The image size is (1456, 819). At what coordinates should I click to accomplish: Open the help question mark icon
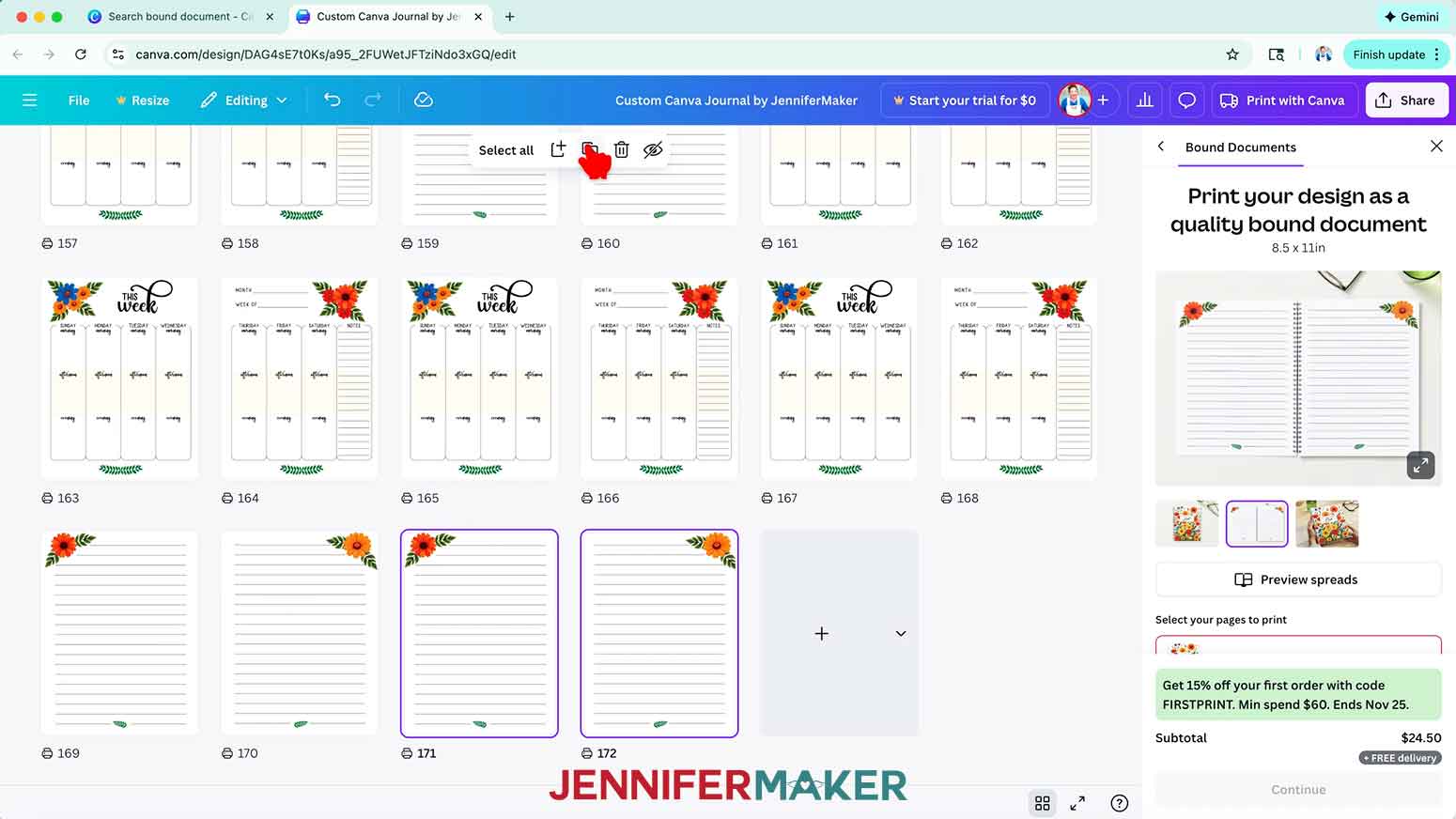[1120, 803]
